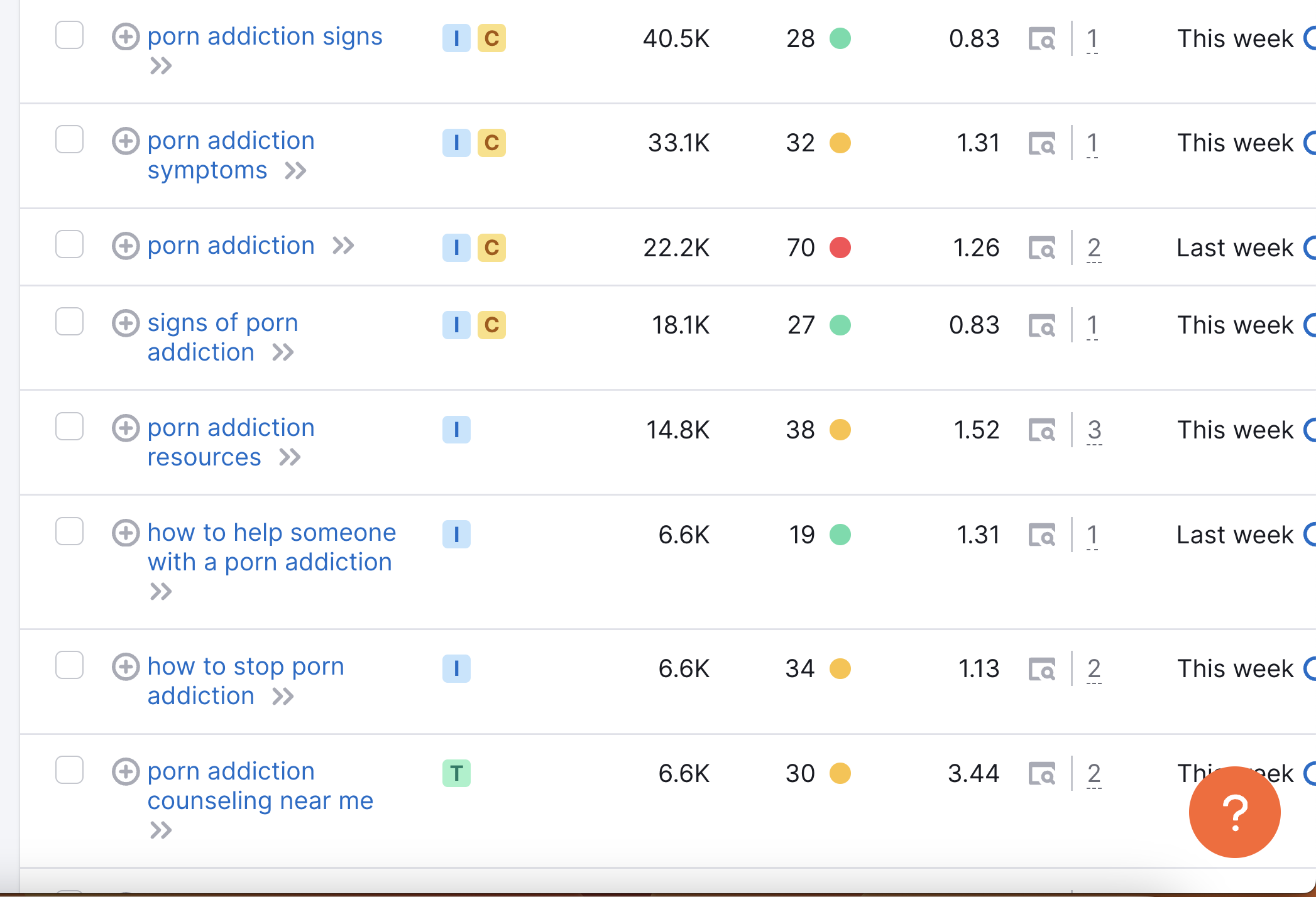1316x897 pixels.
Task: Click Commercial 'C' badge on 'signs of porn addiction'
Action: [491, 325]
